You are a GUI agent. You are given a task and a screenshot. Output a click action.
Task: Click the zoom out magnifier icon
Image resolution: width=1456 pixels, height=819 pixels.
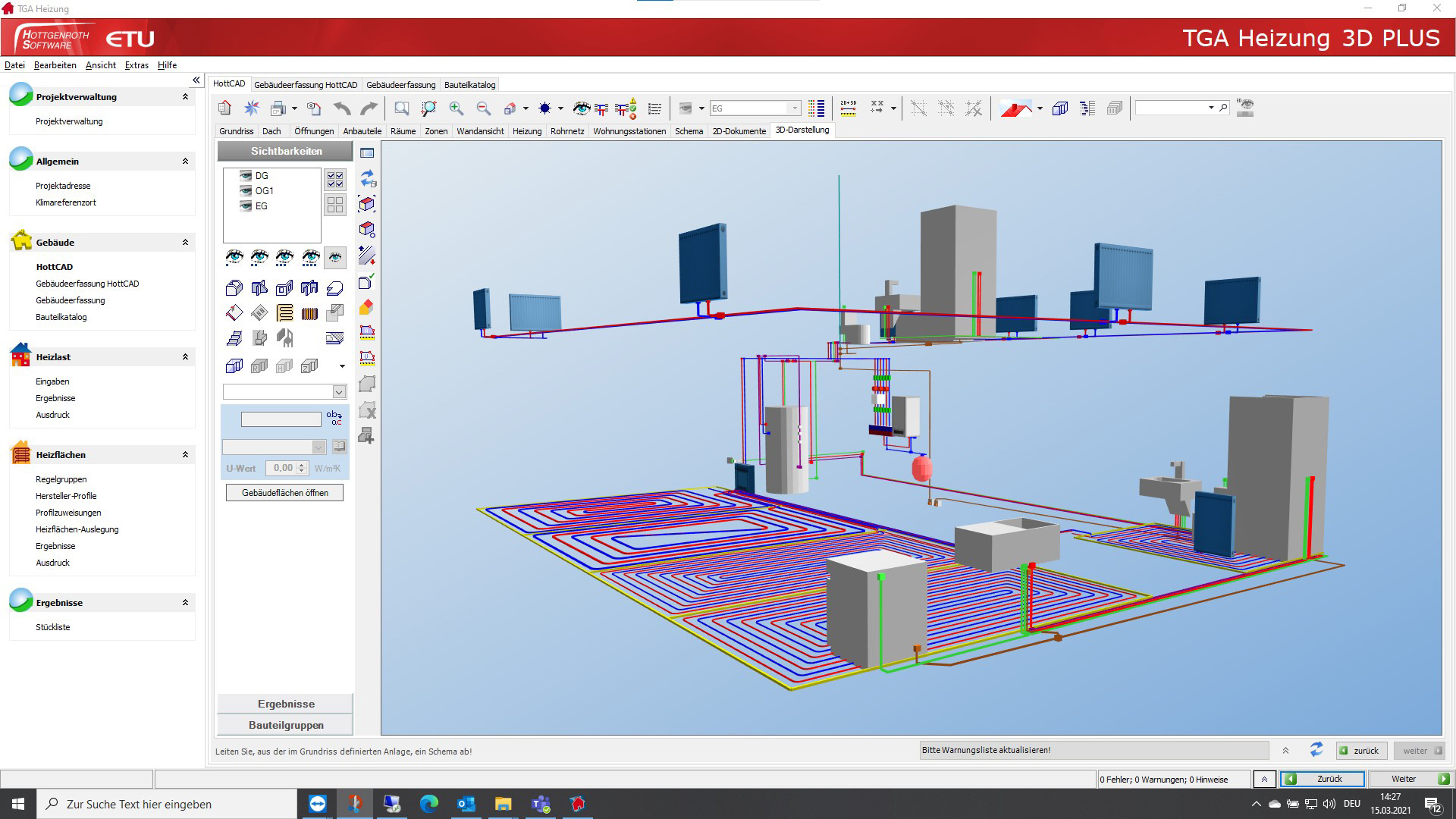point(483,108)
